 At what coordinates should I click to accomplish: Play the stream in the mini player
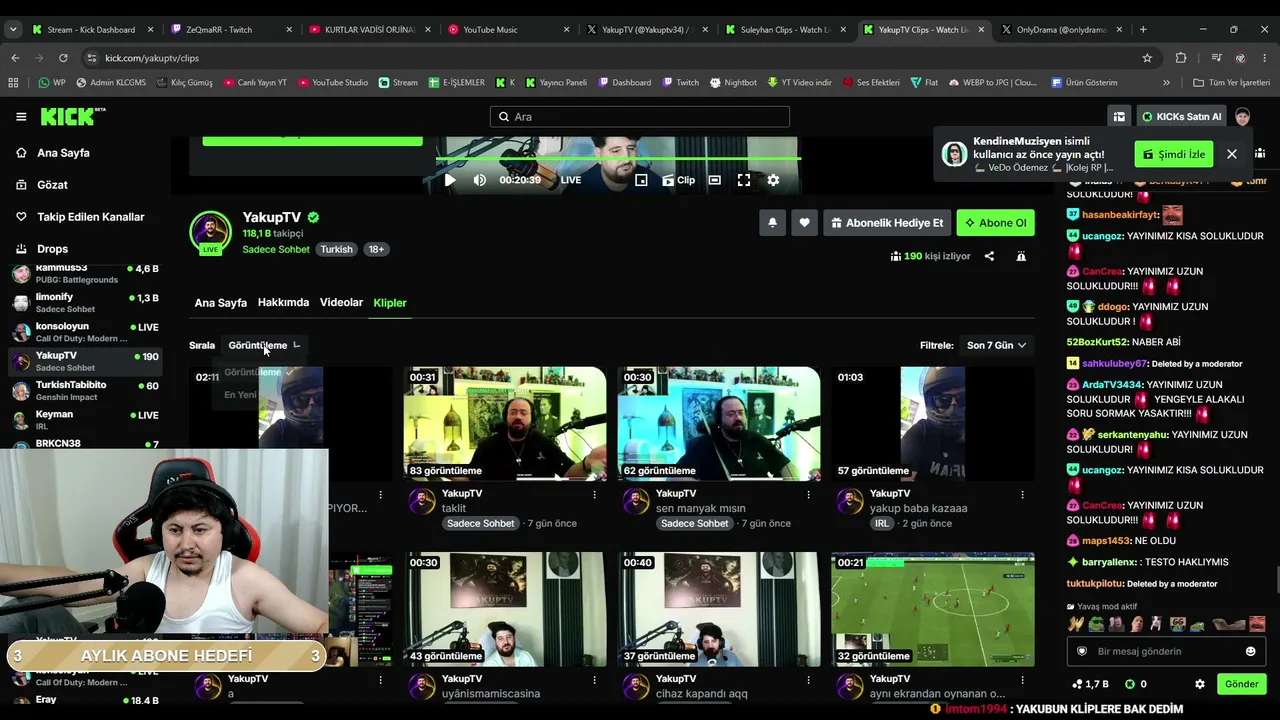450,180
